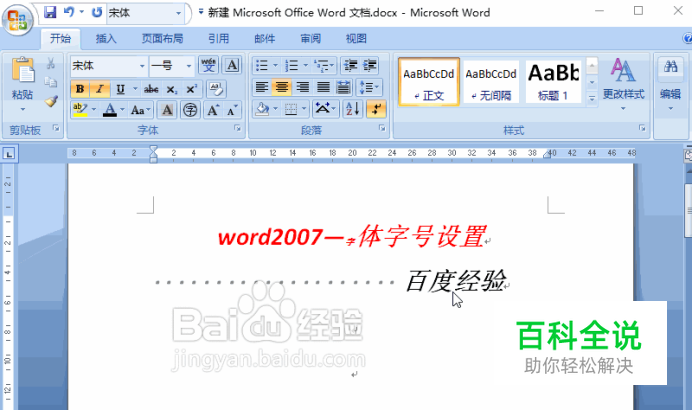Increase paragraph indent
This screenshot has width=692, height=410.
[370, 65]
